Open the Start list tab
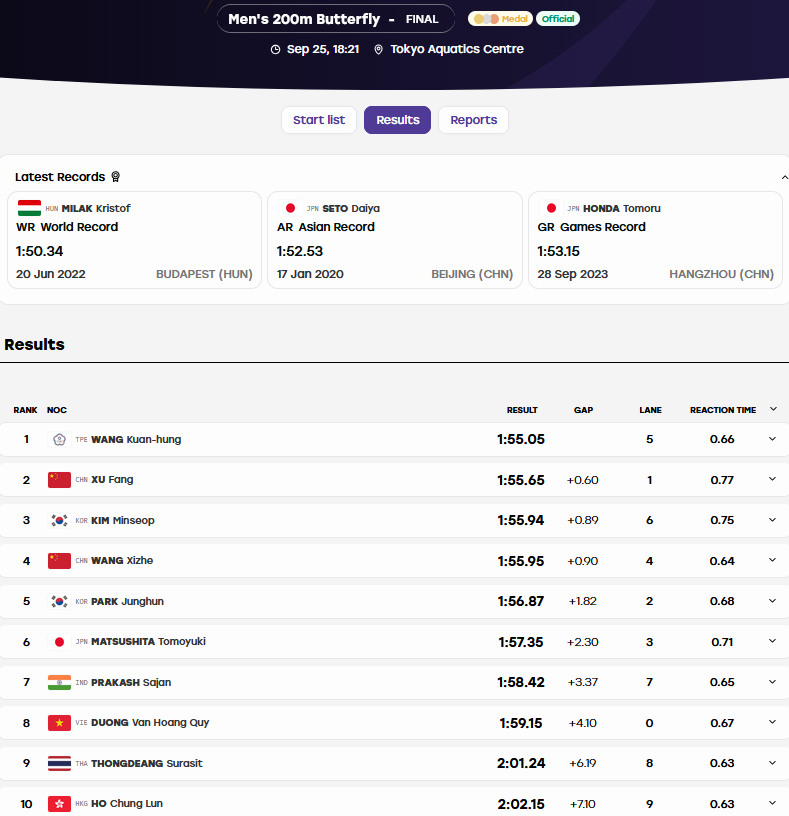 coord(319,120)
